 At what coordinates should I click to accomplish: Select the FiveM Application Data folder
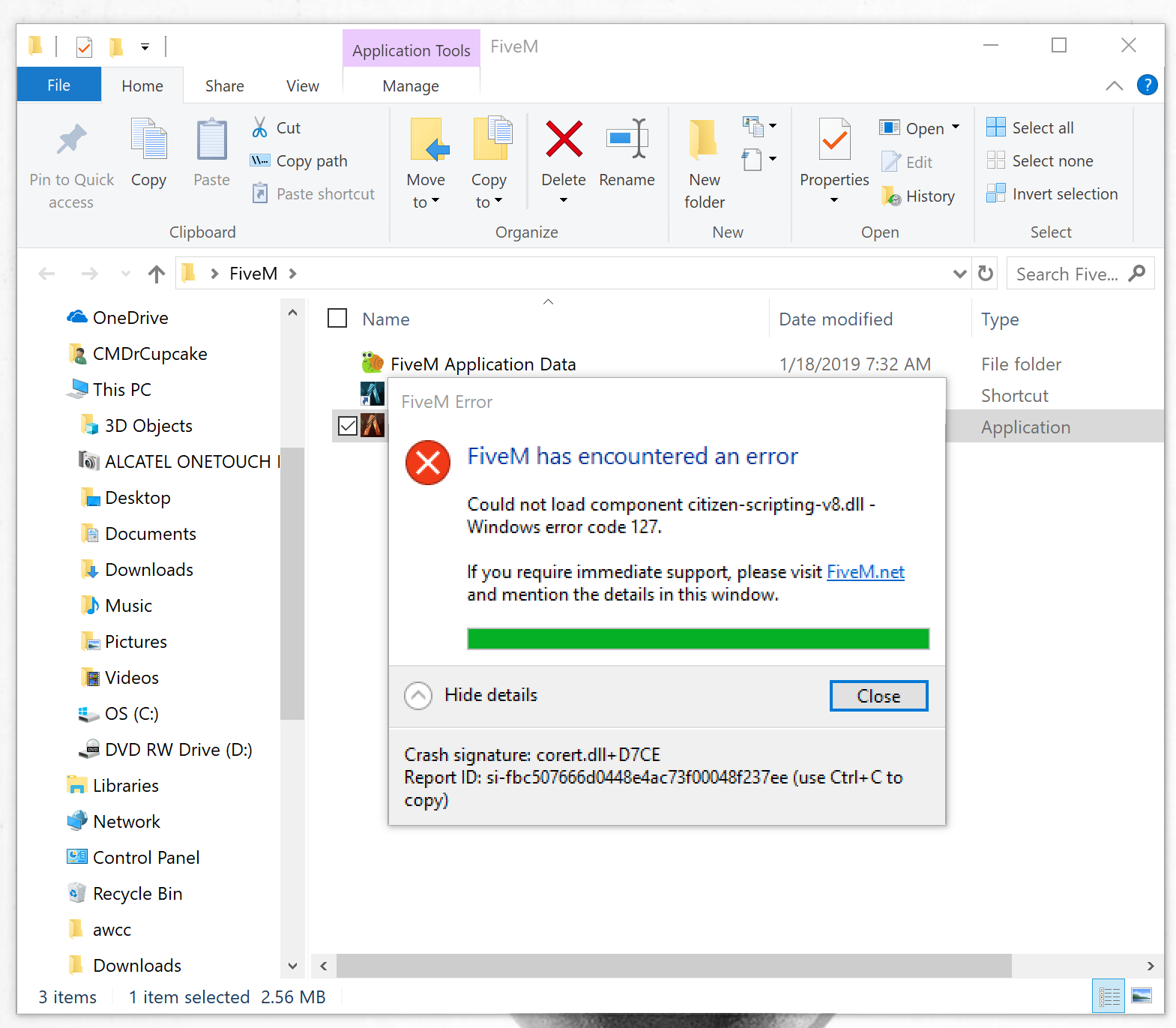483,364
